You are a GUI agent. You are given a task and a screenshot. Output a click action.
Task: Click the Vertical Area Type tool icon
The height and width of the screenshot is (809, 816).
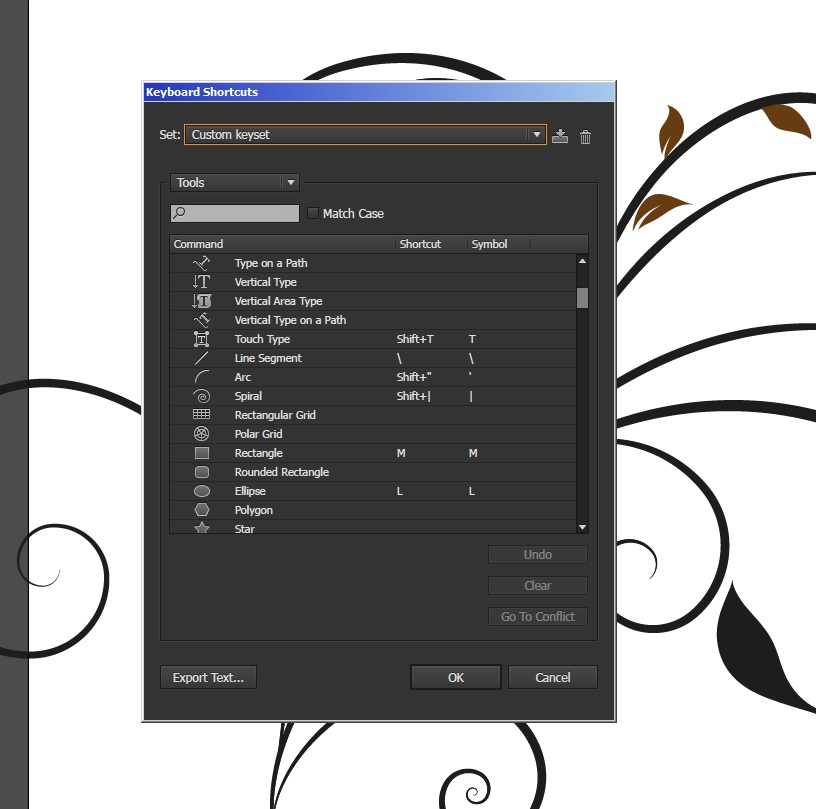tap(201, 301)
